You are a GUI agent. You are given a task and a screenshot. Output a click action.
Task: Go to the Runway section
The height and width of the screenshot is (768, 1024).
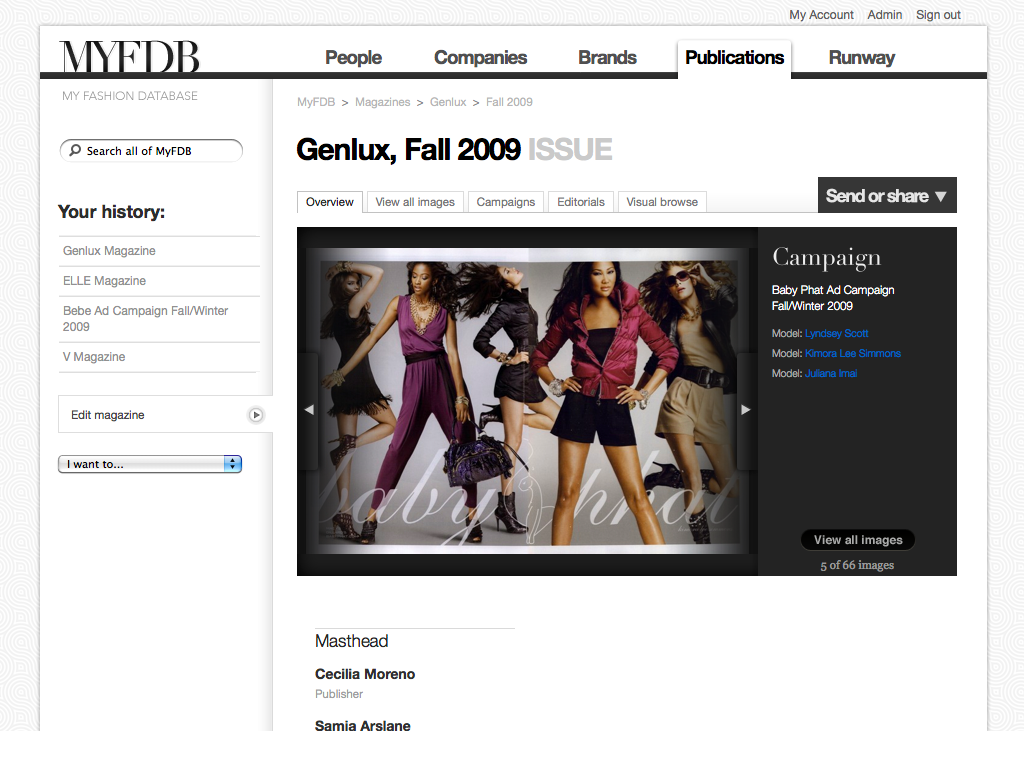861,58
